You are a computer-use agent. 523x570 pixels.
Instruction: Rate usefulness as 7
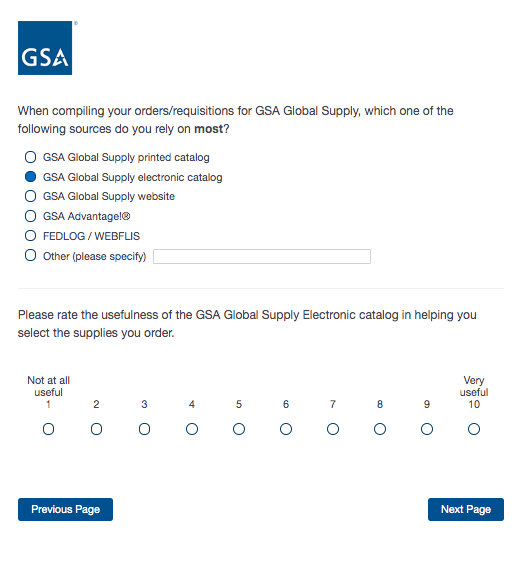(x=333, y=429)
